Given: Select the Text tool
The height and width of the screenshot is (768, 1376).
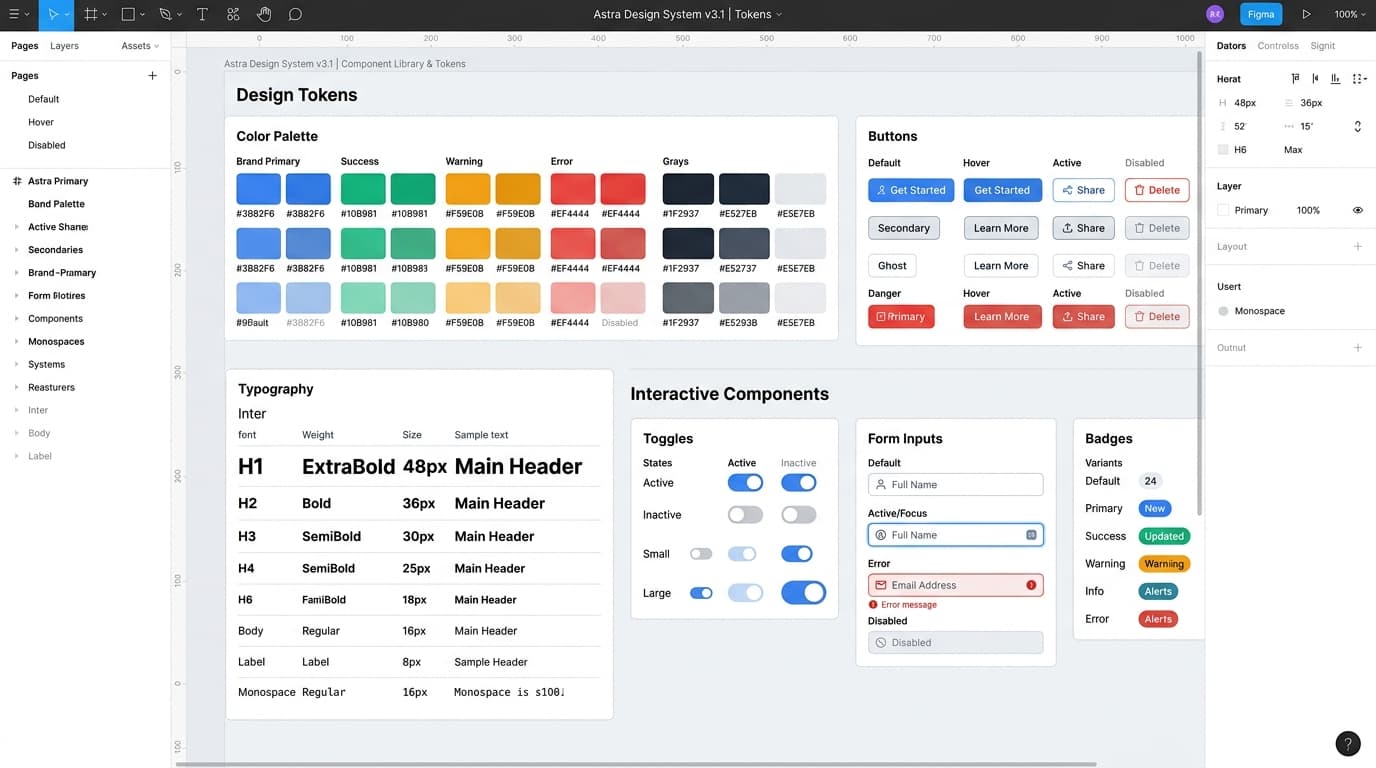Looking at the screenshot, I should pyautogui.click(x=202, y=14).
